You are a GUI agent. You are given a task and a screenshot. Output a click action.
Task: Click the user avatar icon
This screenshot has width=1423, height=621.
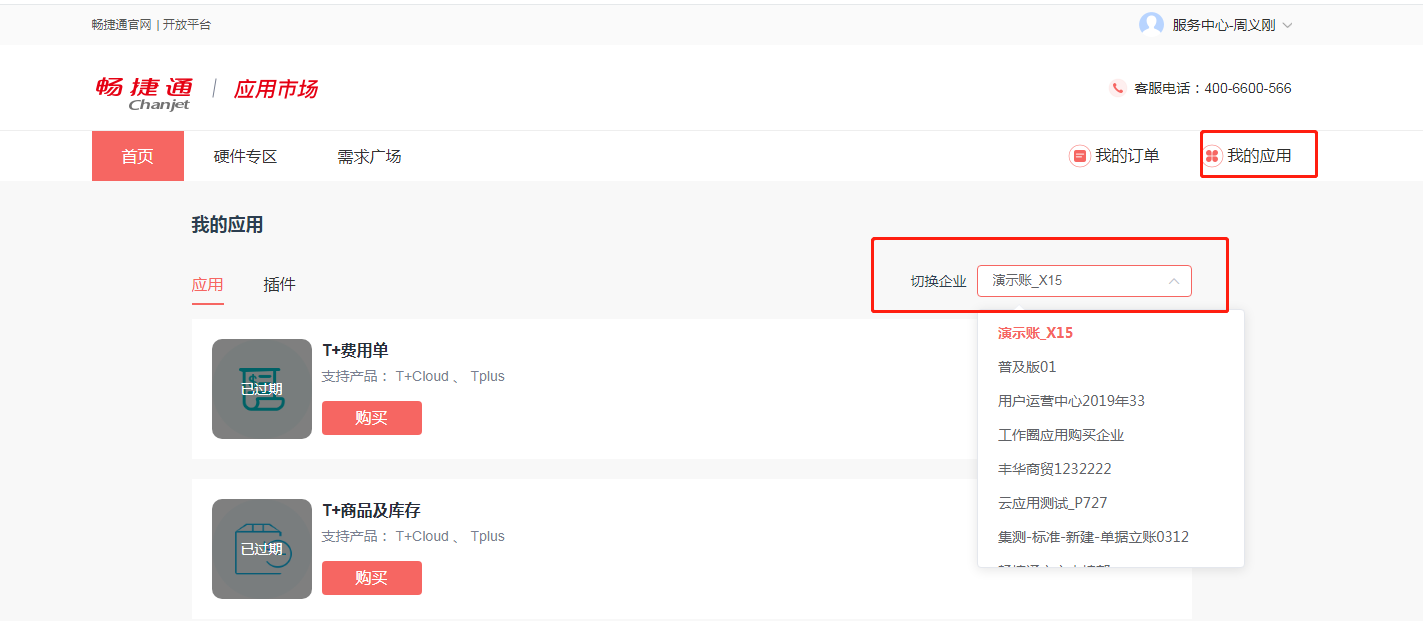pos(1151,25)
